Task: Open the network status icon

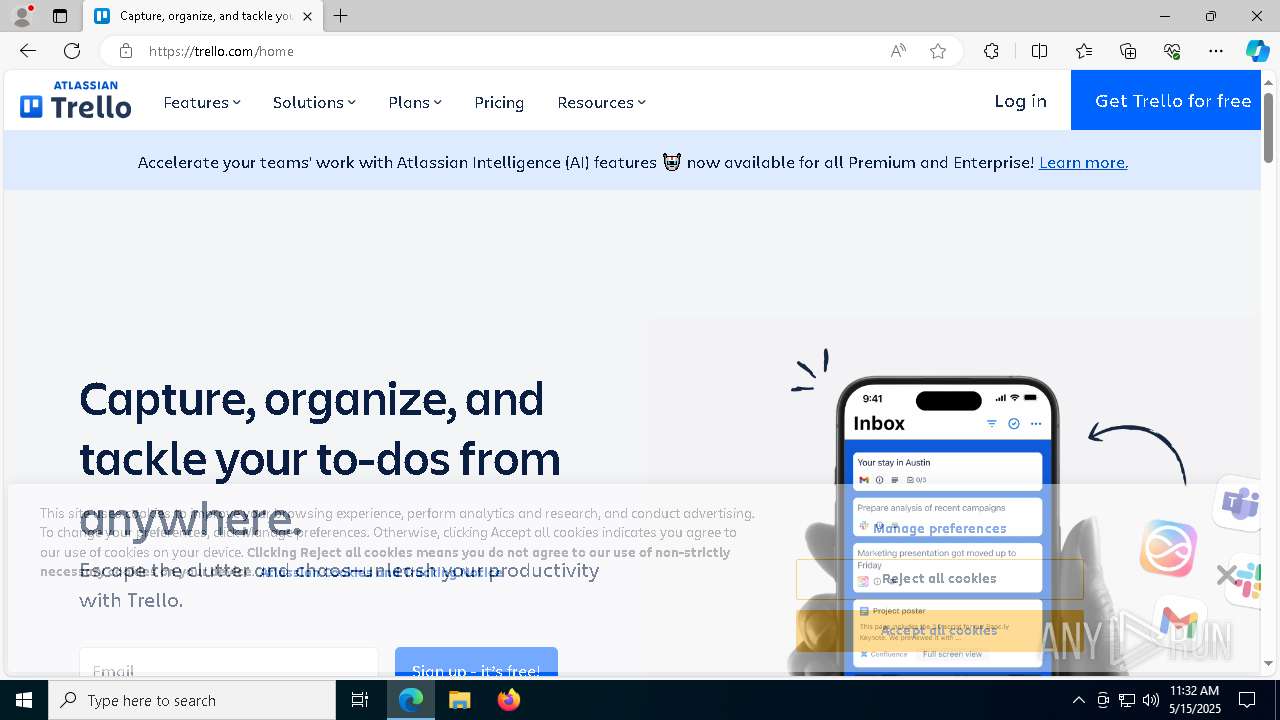Action: coord(1127,700)
